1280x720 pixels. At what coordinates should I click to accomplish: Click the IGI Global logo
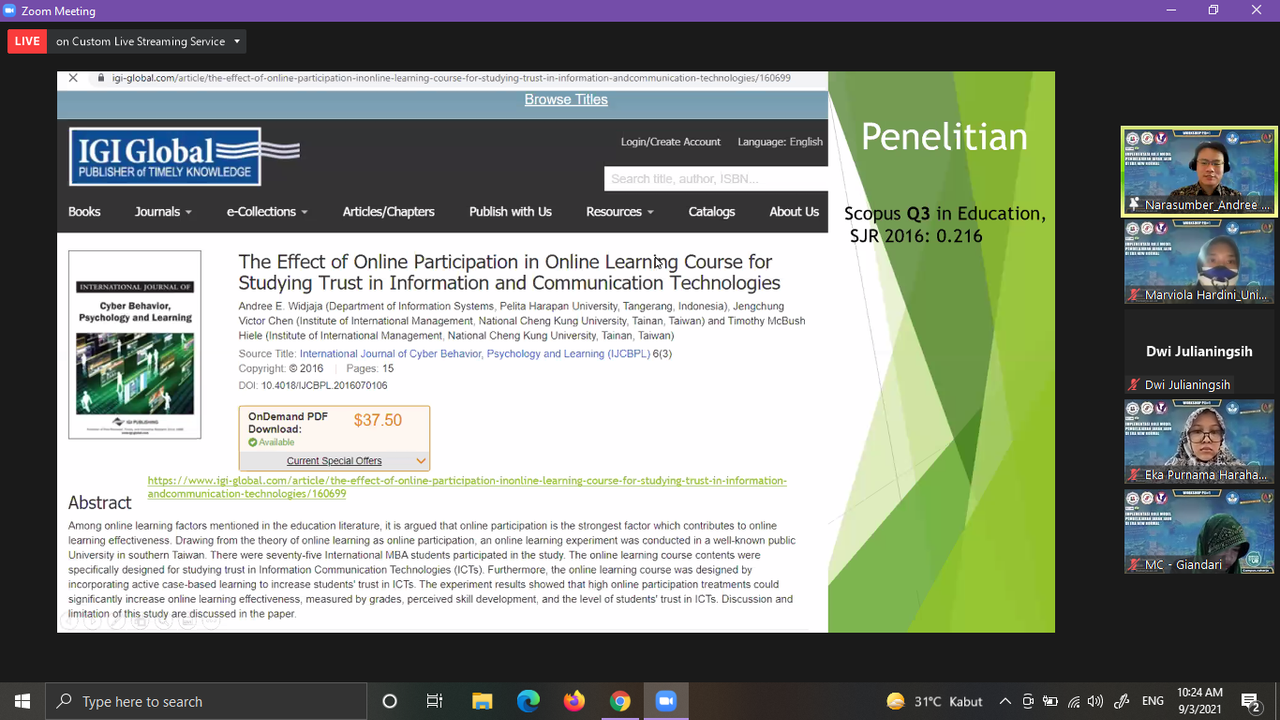point(185,155)
